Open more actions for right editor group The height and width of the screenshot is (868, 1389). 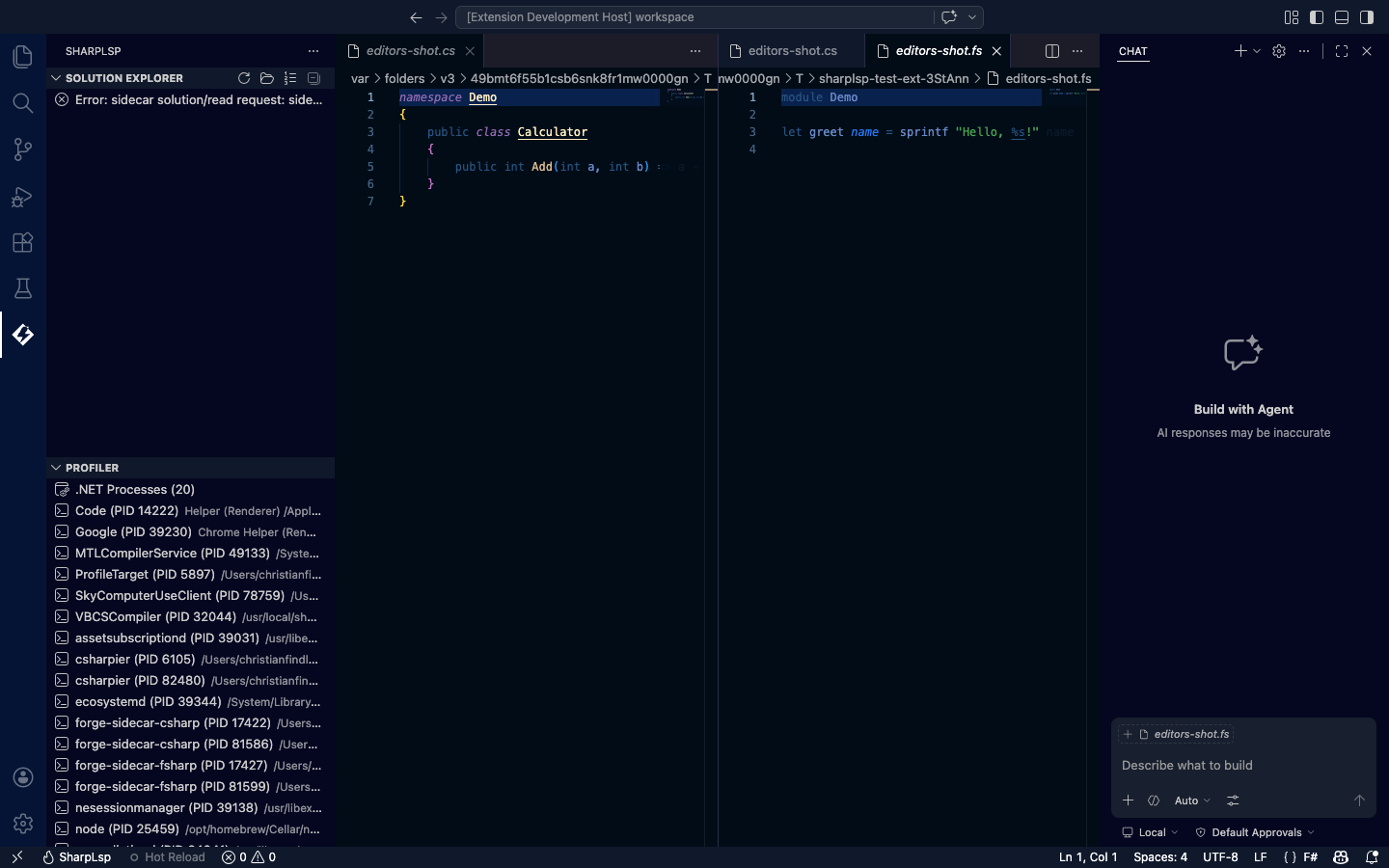coord(1077,51)
